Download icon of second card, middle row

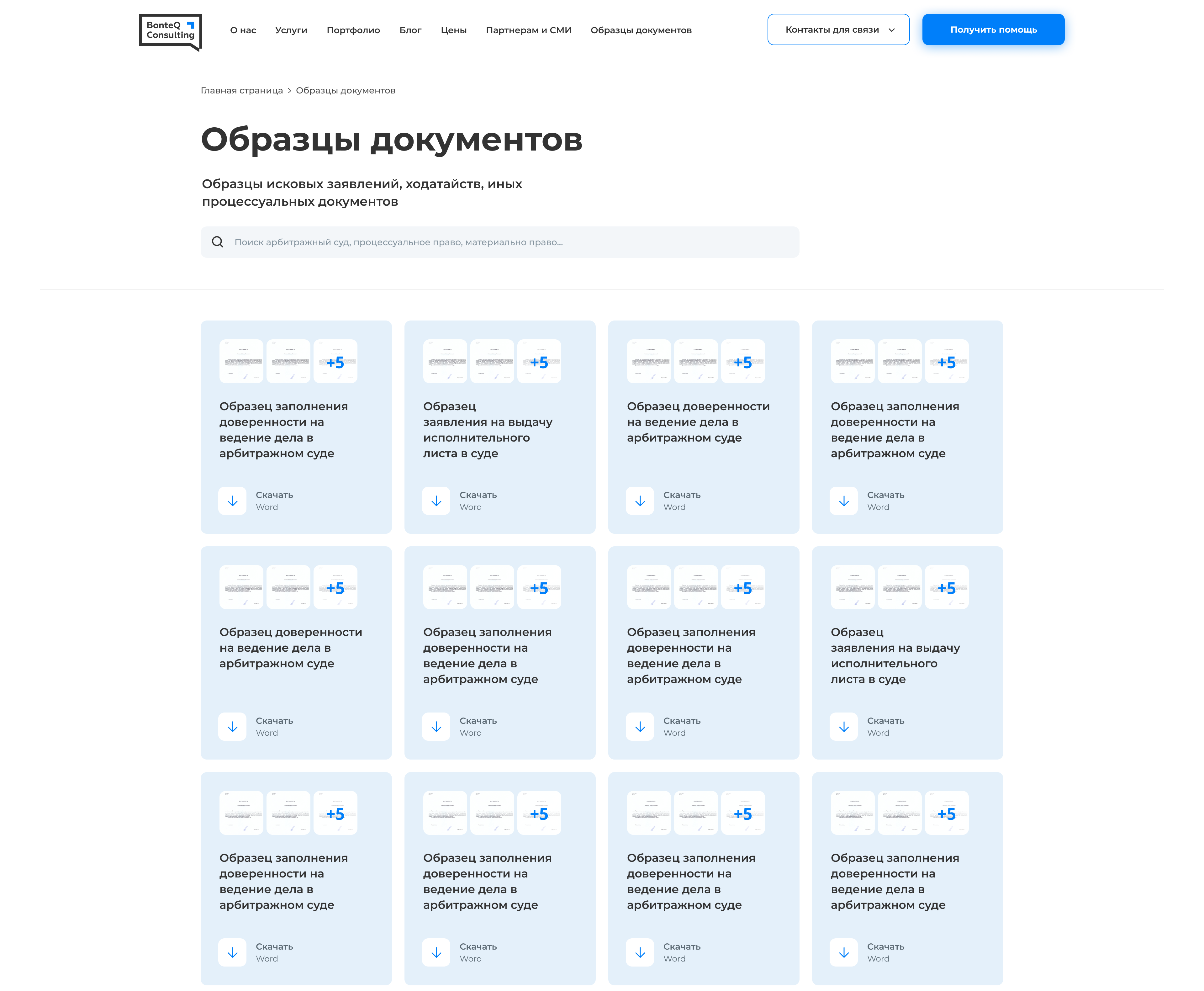point(436,727)
